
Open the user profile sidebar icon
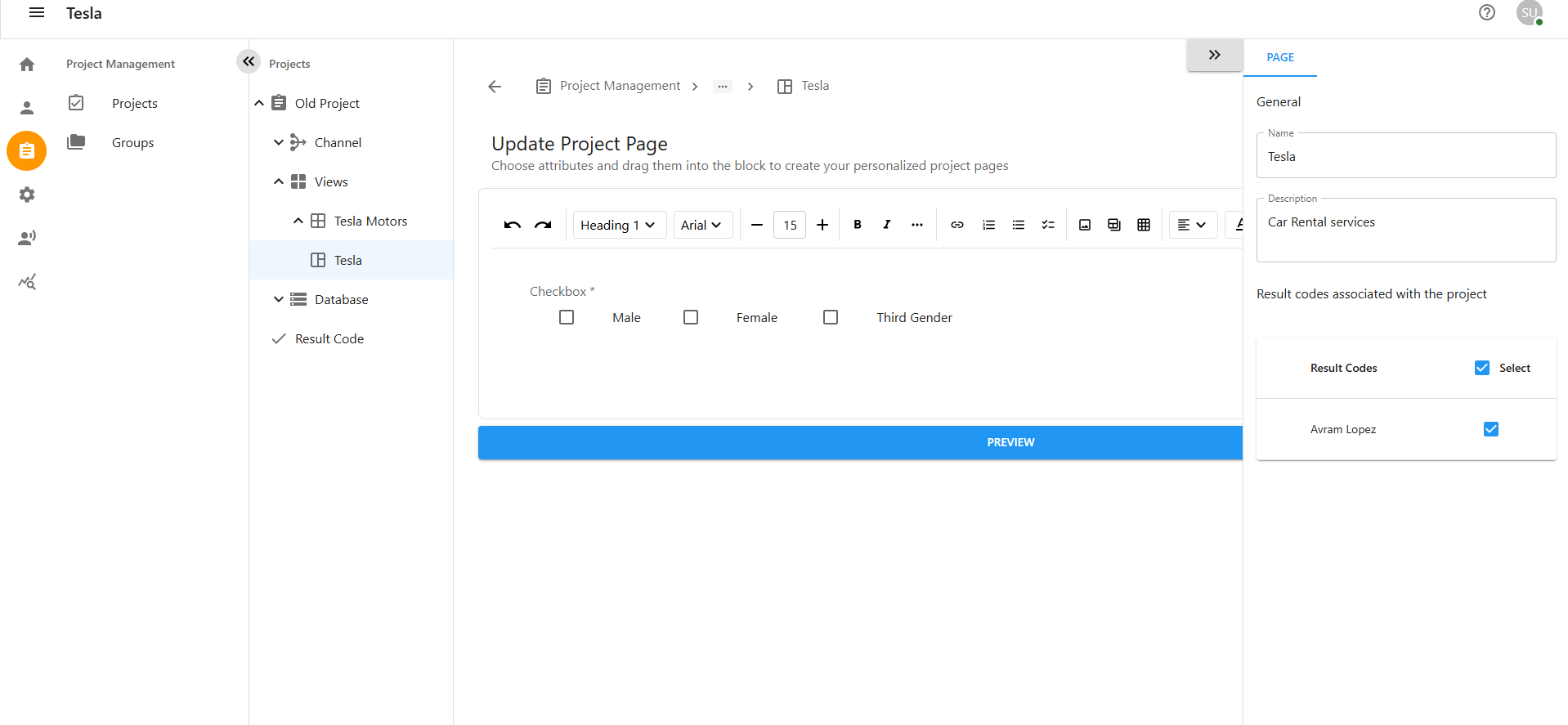pyautogui.click(x=27, y=108)
